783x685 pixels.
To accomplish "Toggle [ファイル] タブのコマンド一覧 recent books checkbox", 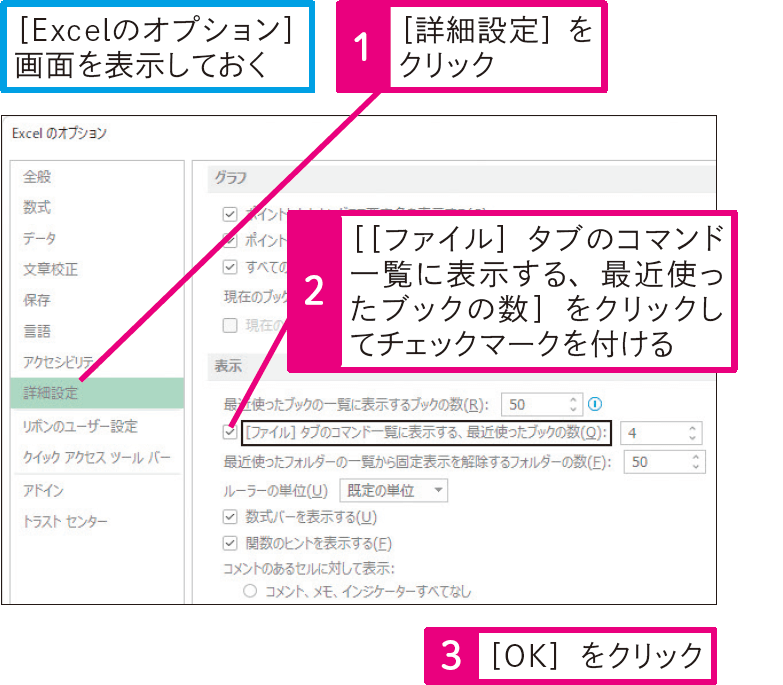I will (x=230, y=432).
